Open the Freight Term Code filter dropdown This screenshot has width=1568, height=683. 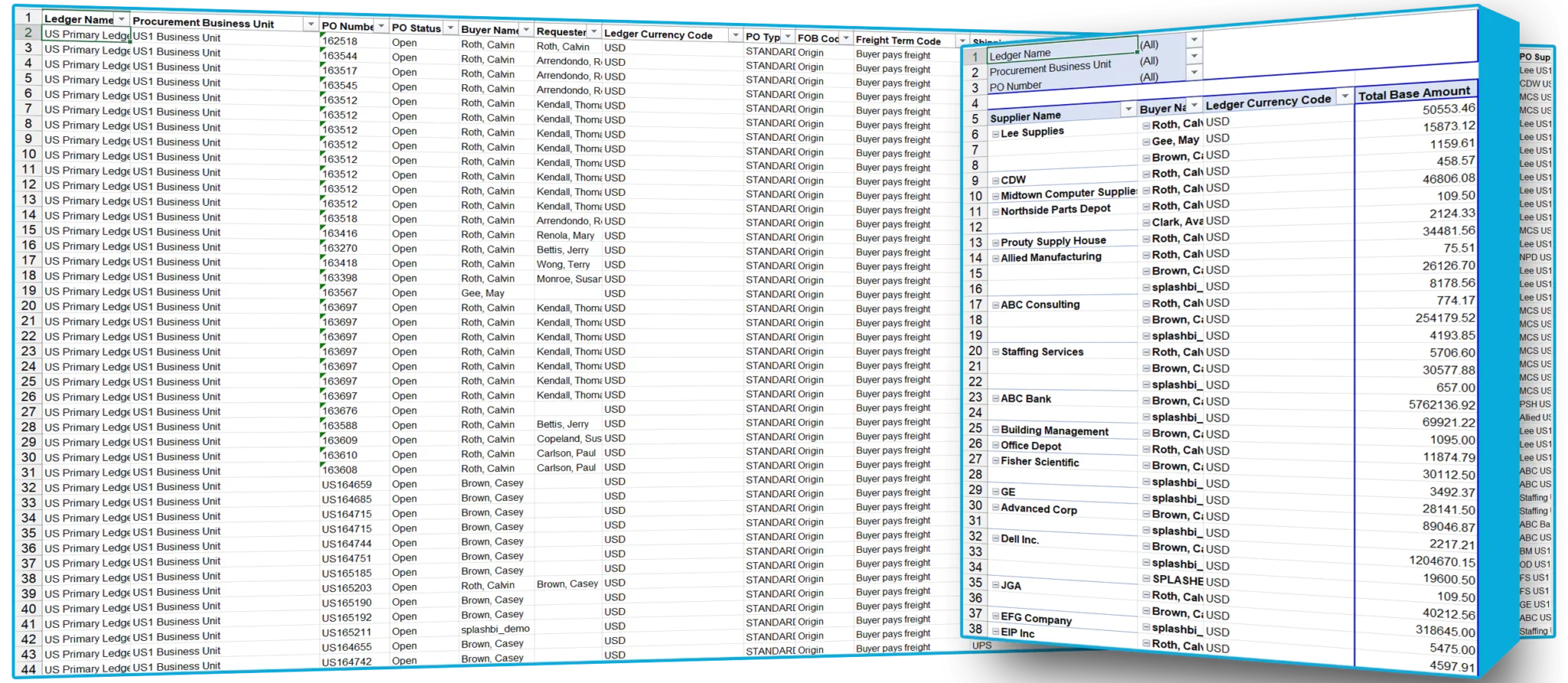pyautogui.click(x=962, y=41)
